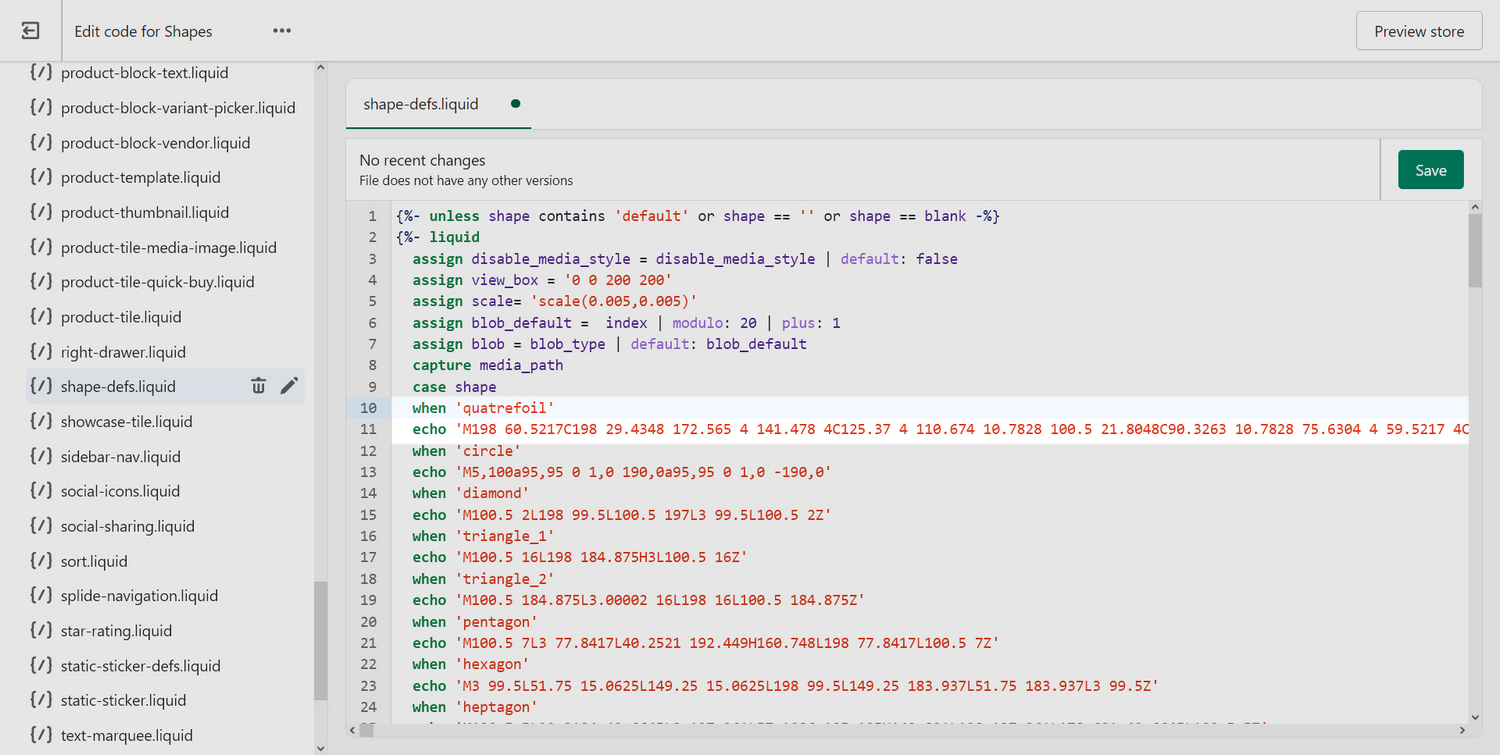Click the liquid icon beside social-icons.liquid
This screenshot has width=1500, height=755.
[41, 491]
